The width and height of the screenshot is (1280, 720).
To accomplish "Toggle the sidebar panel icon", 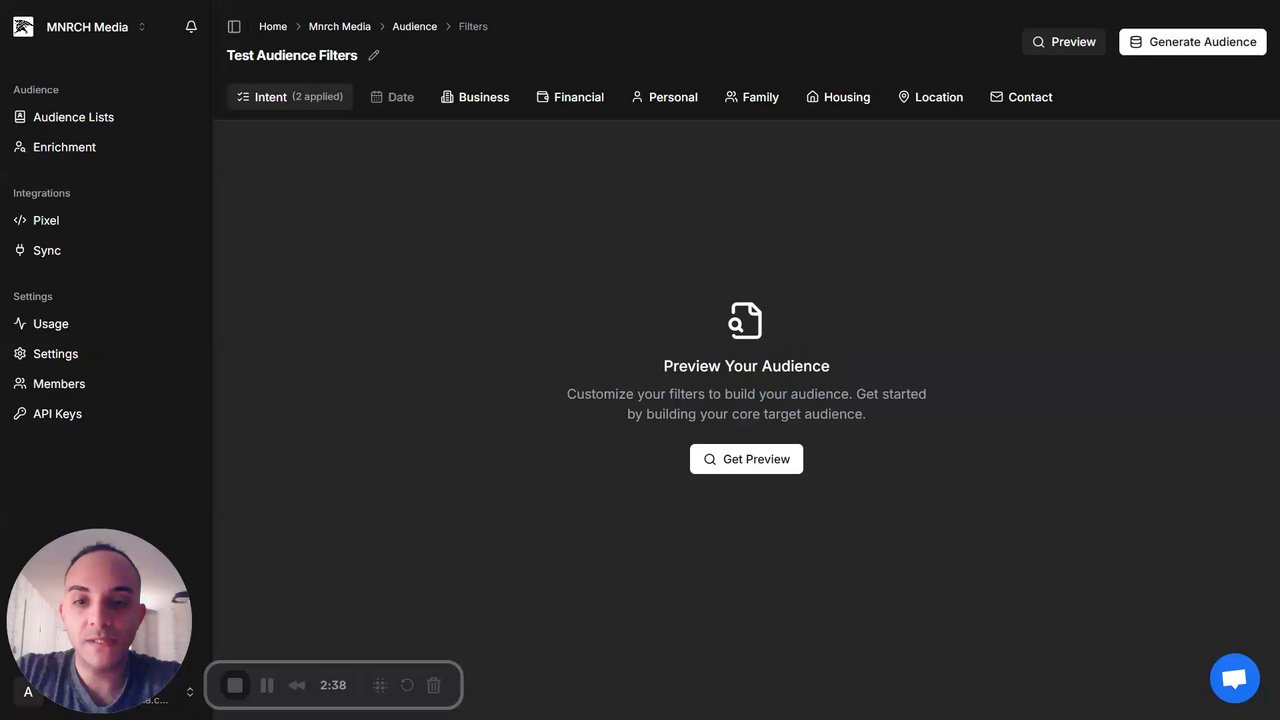I will click(234, 27).
